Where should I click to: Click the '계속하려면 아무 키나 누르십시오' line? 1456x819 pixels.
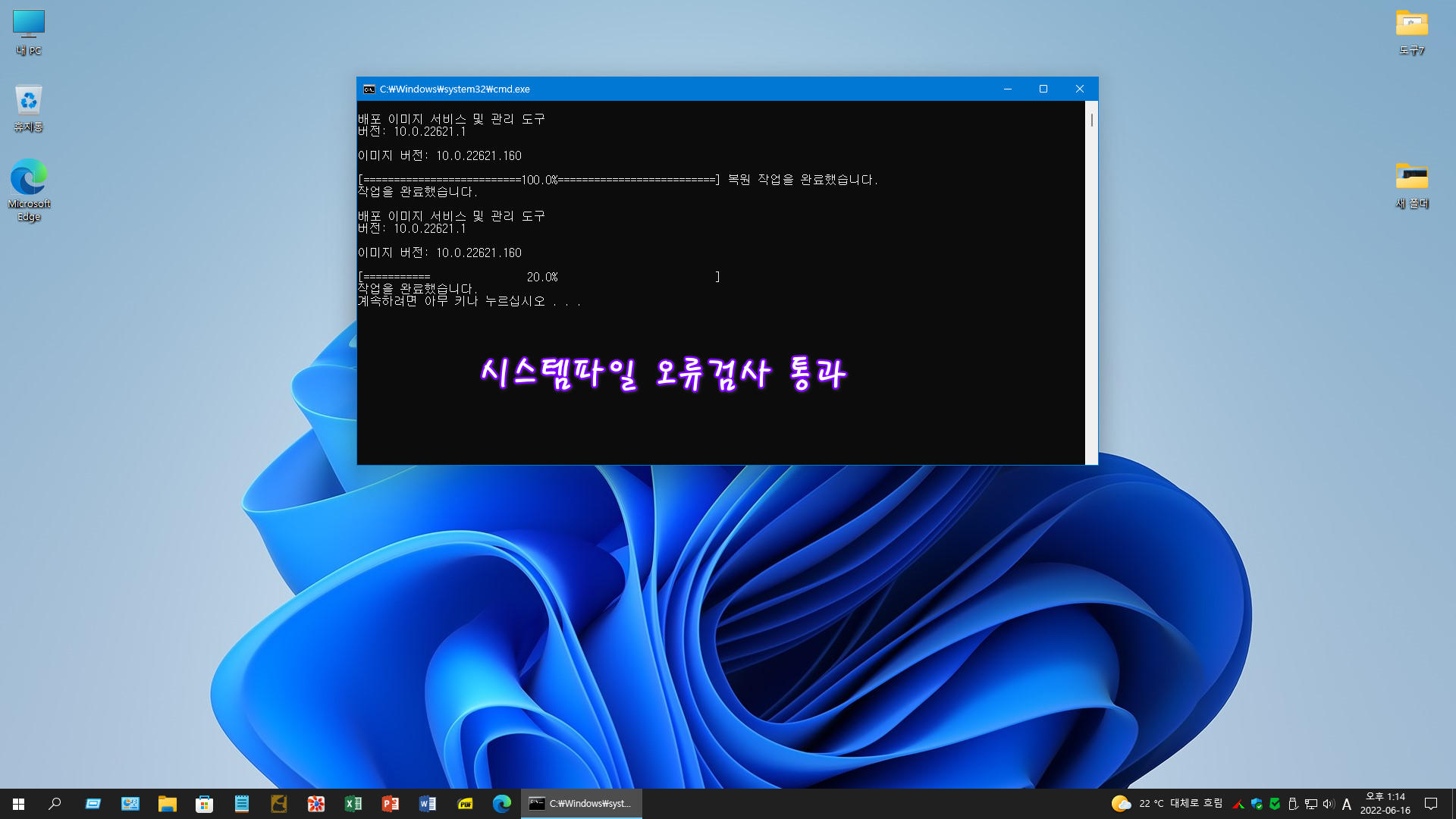click(469, 301)
